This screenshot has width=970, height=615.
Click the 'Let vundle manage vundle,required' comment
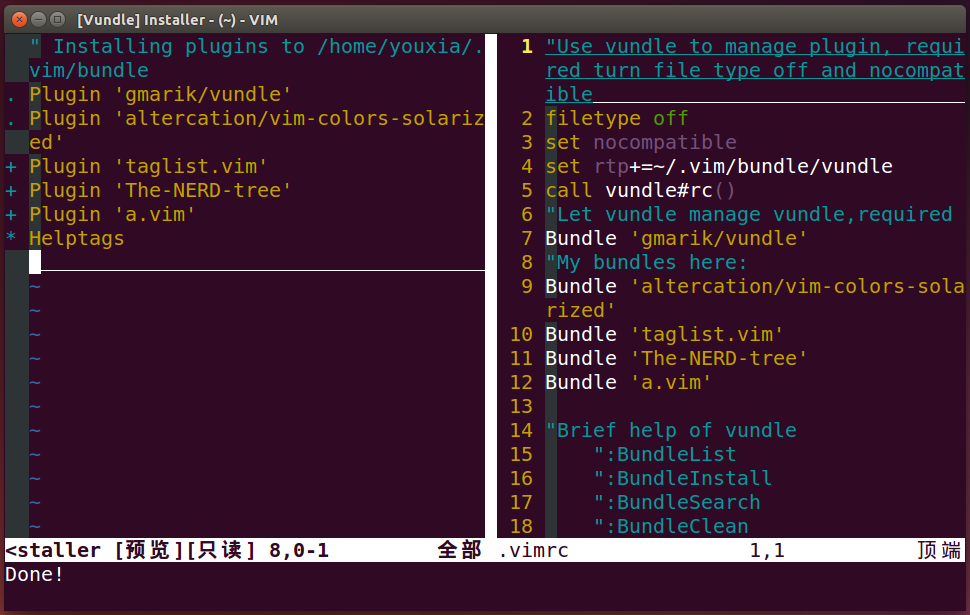click(749, 215)
